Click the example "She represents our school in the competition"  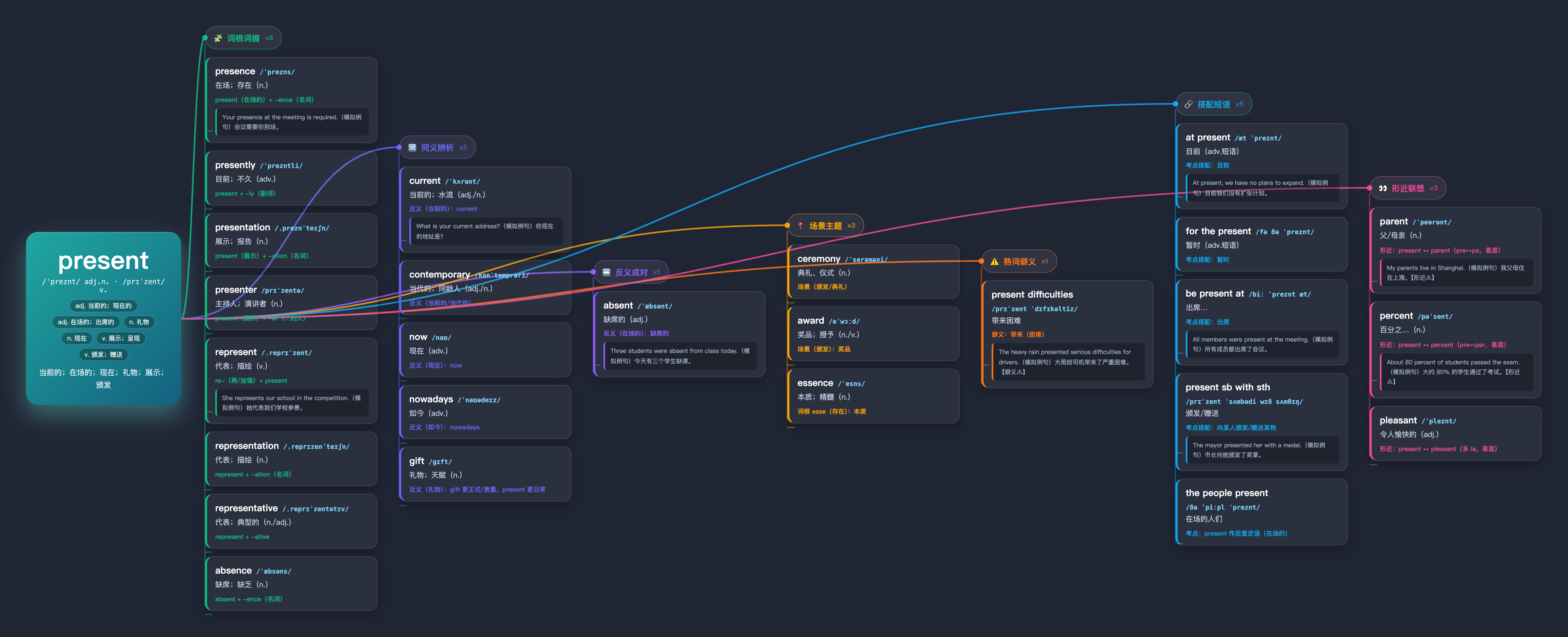(x=292, y=403)
